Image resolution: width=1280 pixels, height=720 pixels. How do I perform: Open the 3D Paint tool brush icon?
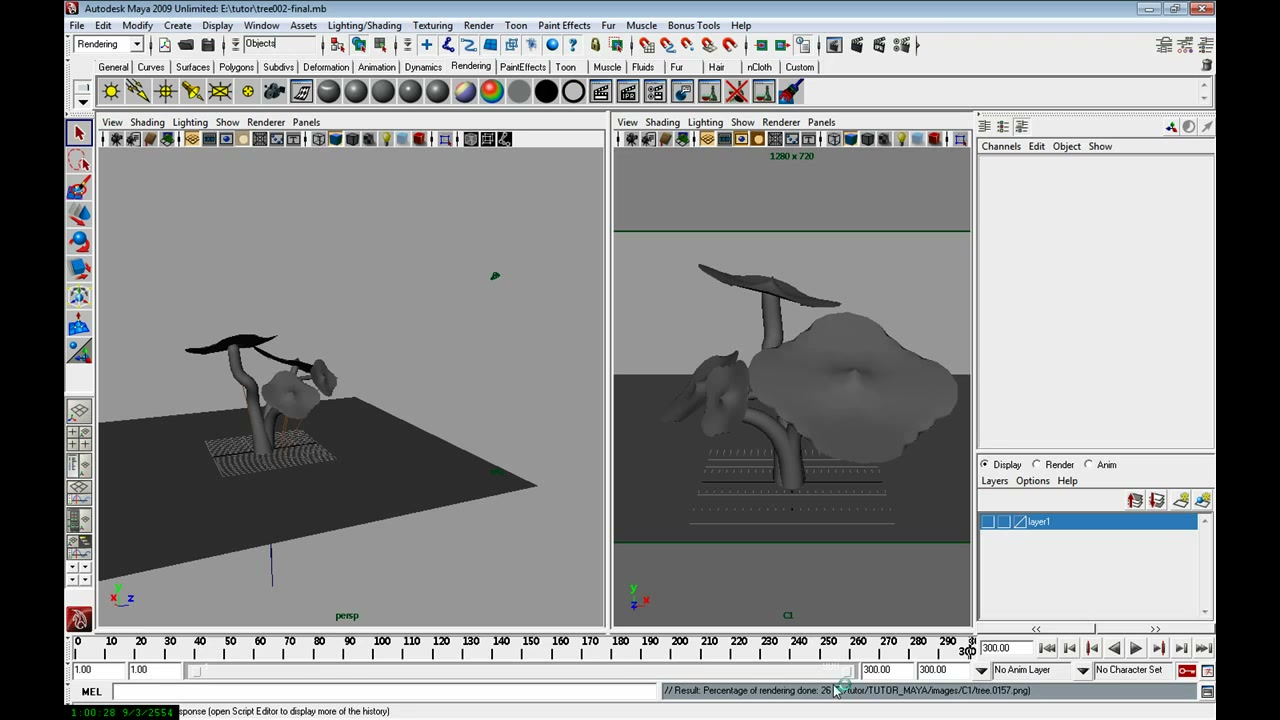791,92
